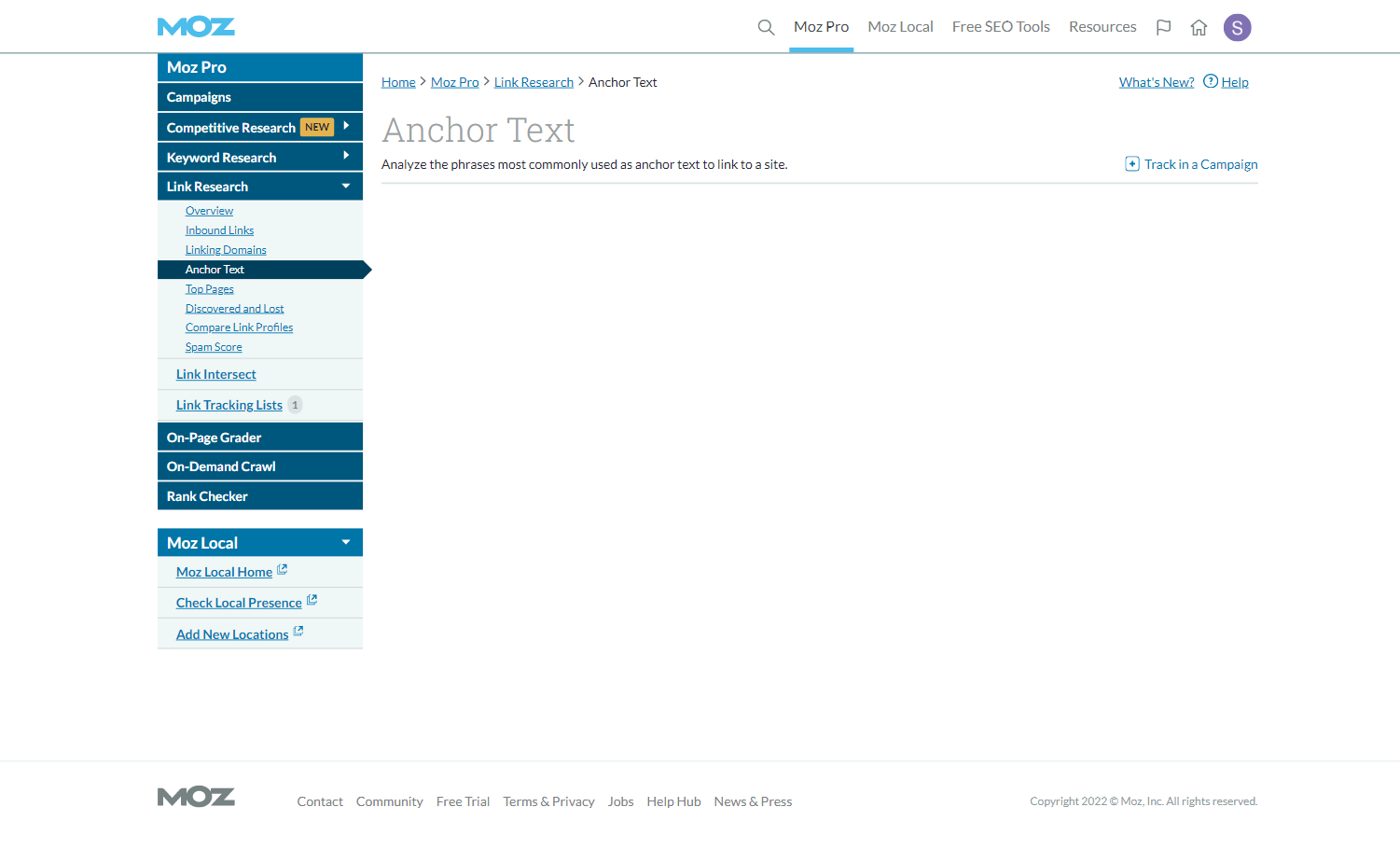Open Campaigns in sidebar
Screen dimensions: 1400x849
tap(260, 97)
